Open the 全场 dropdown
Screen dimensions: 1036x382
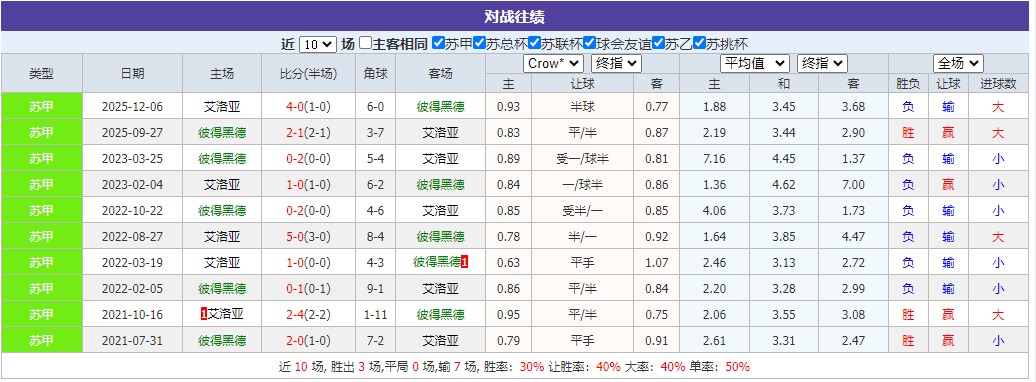click(x=958, y=63)
